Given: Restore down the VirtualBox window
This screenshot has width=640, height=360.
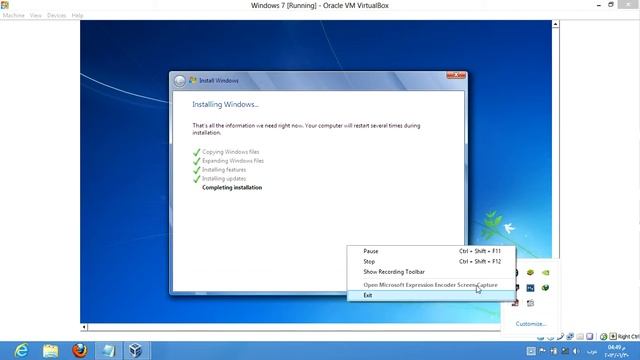Looking at the screenshot, I should point(611,5).
